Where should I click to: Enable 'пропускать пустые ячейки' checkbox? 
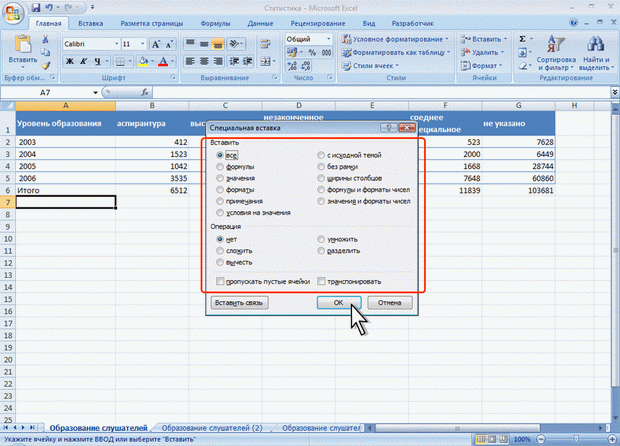(x=220, y=282)
